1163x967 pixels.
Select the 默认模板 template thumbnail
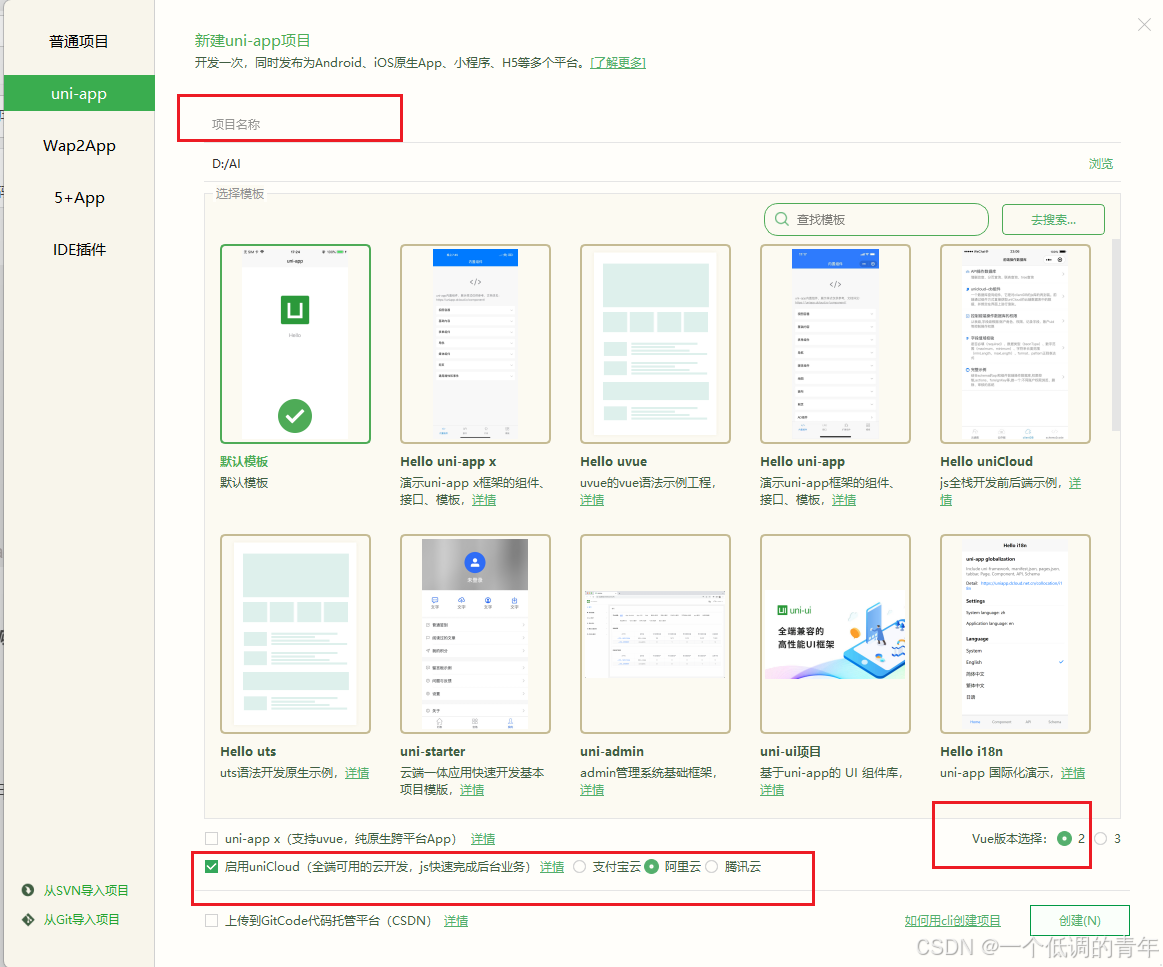point(295,344)
